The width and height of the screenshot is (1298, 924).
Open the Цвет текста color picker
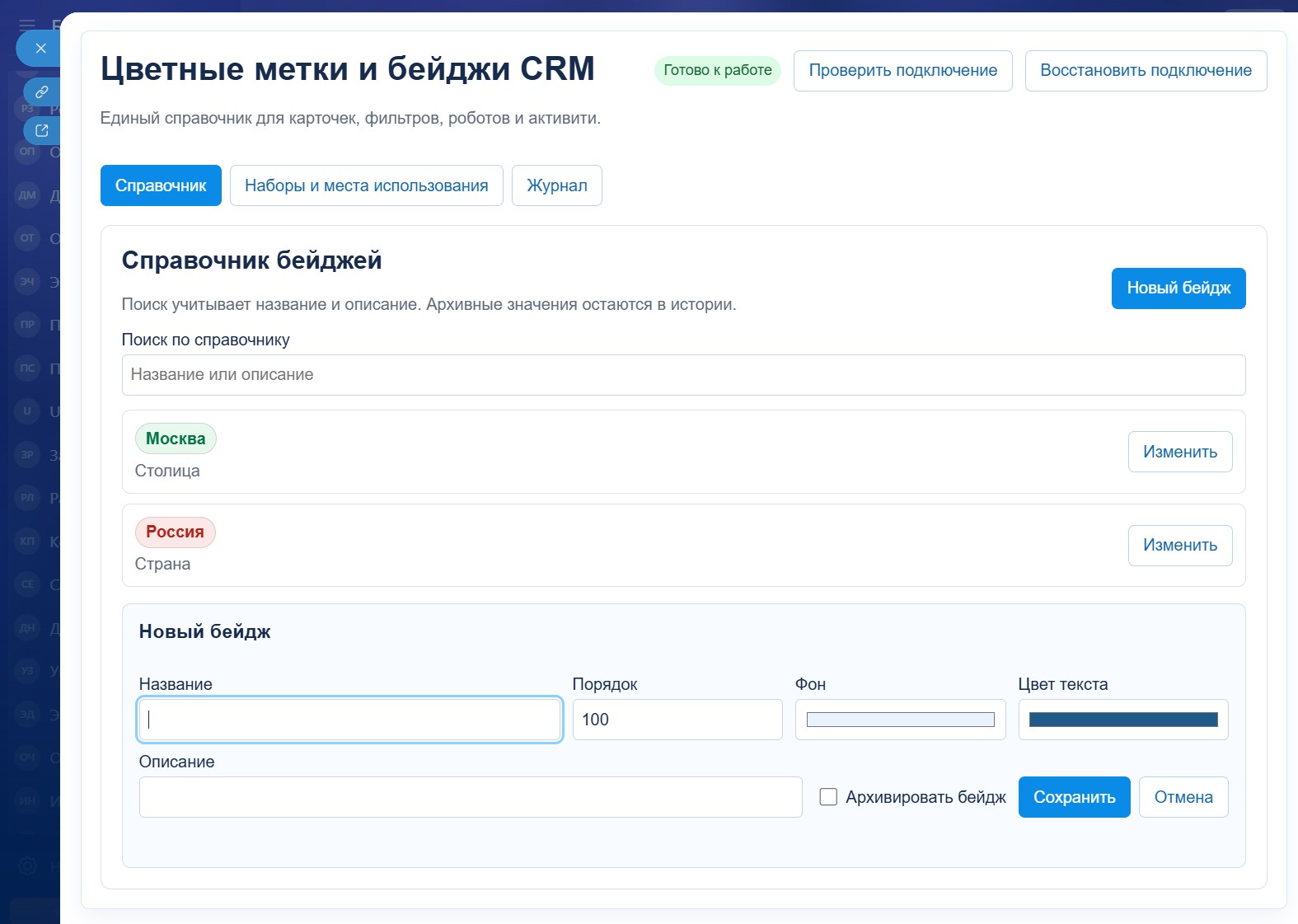coord(1122,720)
